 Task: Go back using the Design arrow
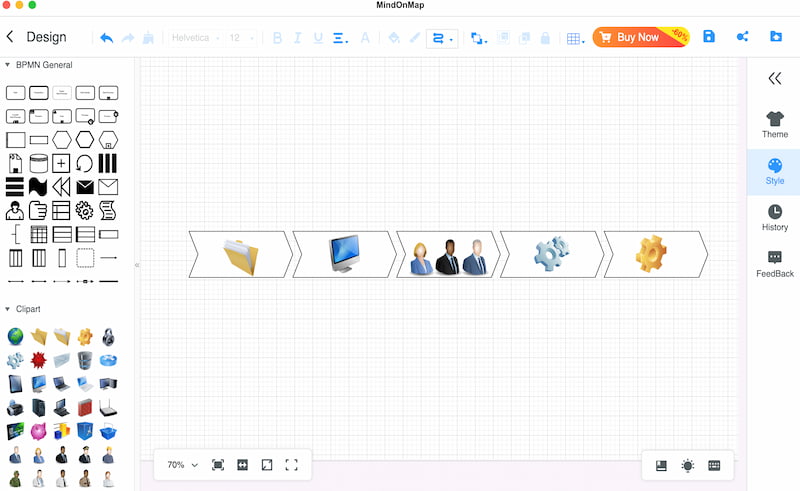(x=10, y=37)
